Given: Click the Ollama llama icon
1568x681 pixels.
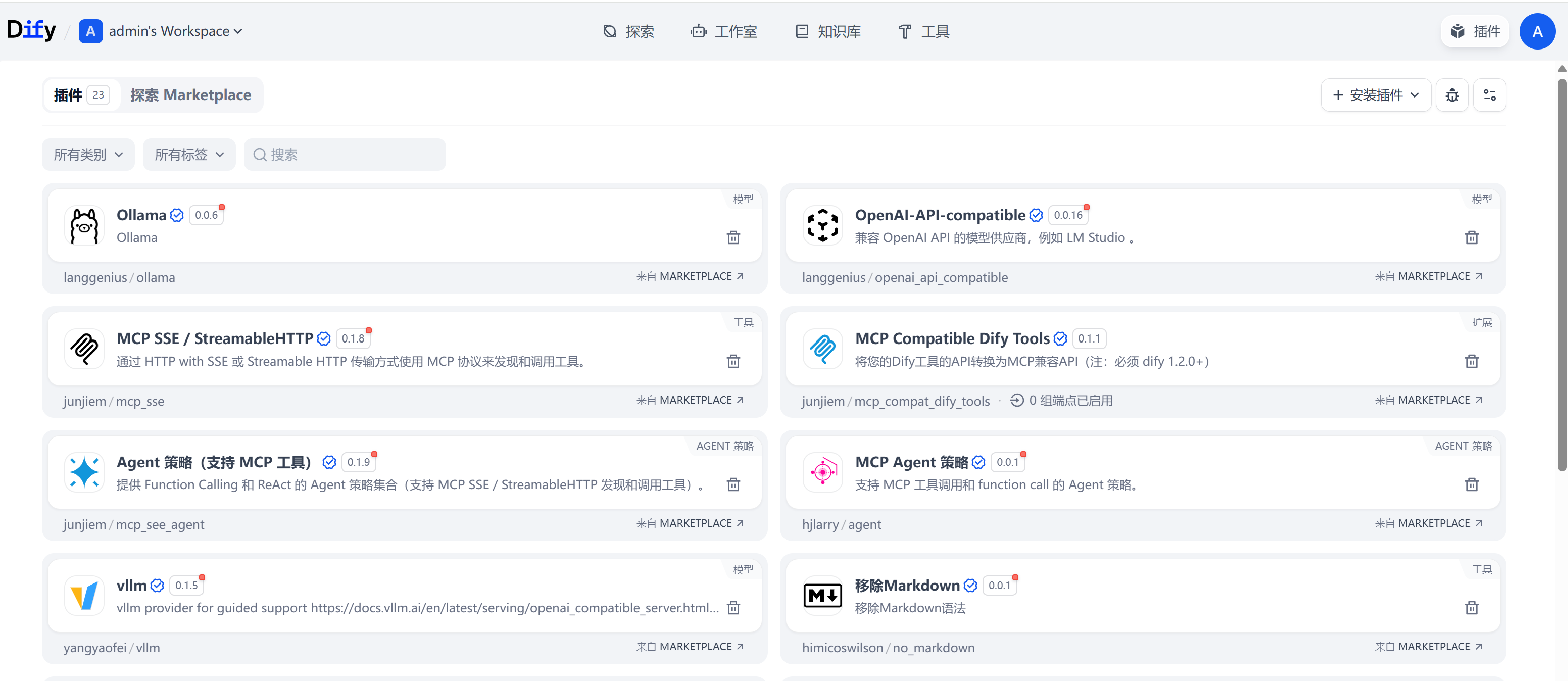Looking at the screenshot, I should 84,226.
